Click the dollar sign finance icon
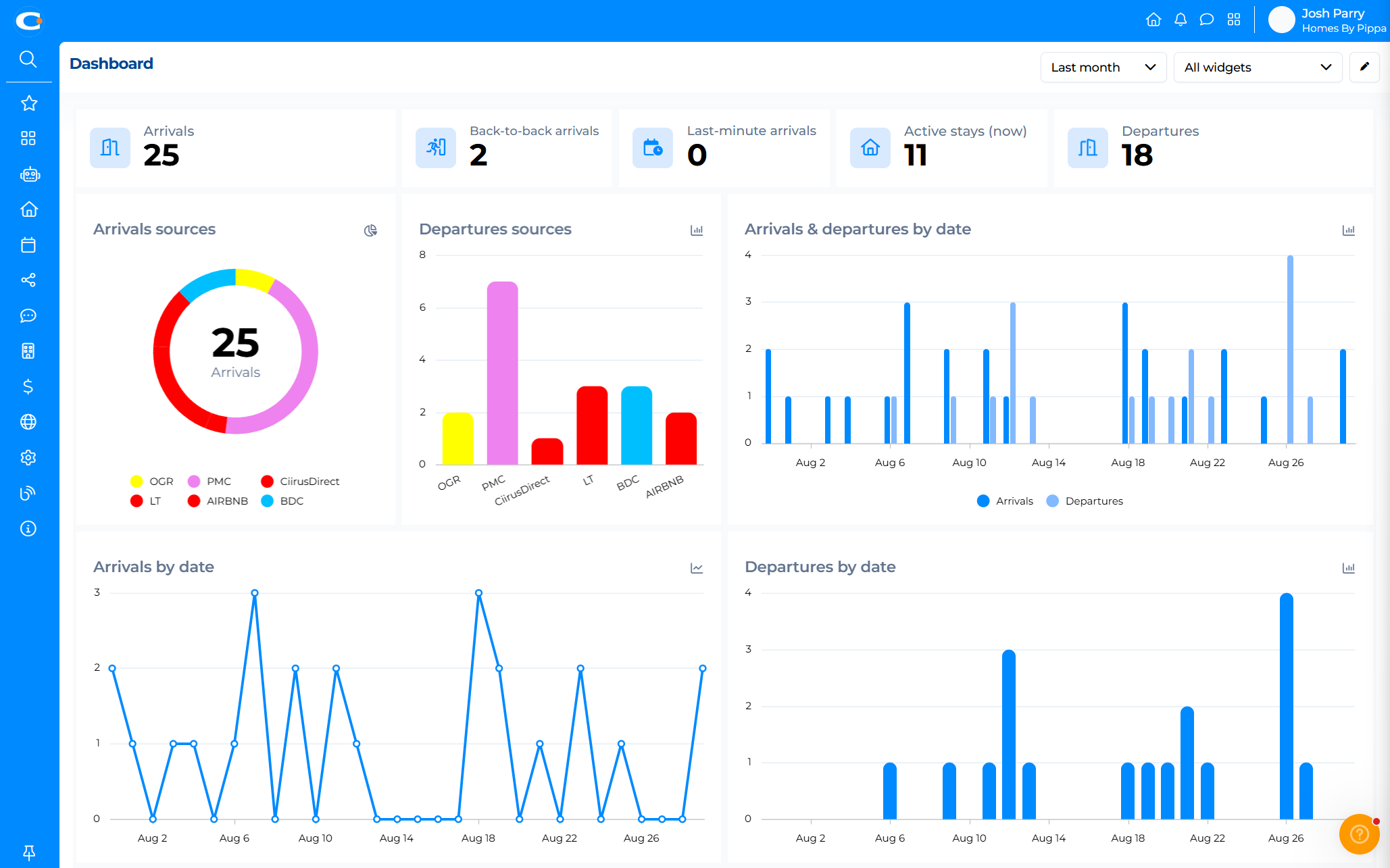The width and height of the screenshot is (1390, 868). pos(28,386)
